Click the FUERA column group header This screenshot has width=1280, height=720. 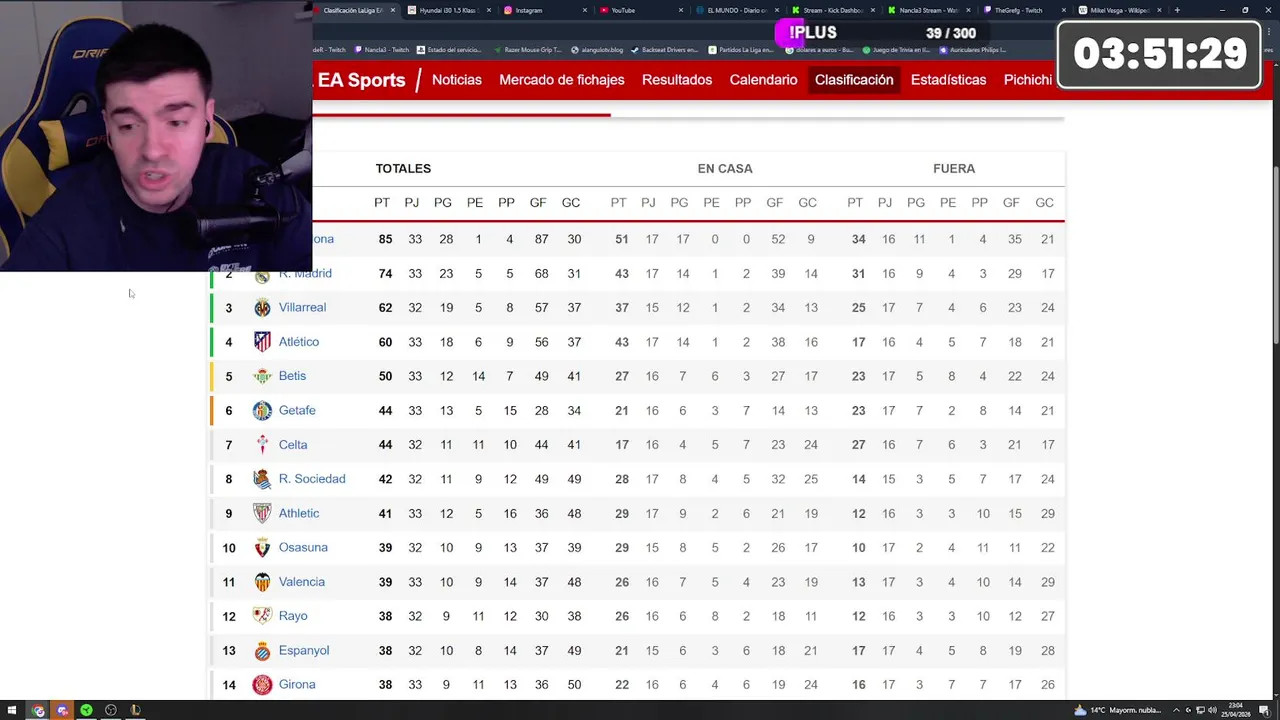954,169
